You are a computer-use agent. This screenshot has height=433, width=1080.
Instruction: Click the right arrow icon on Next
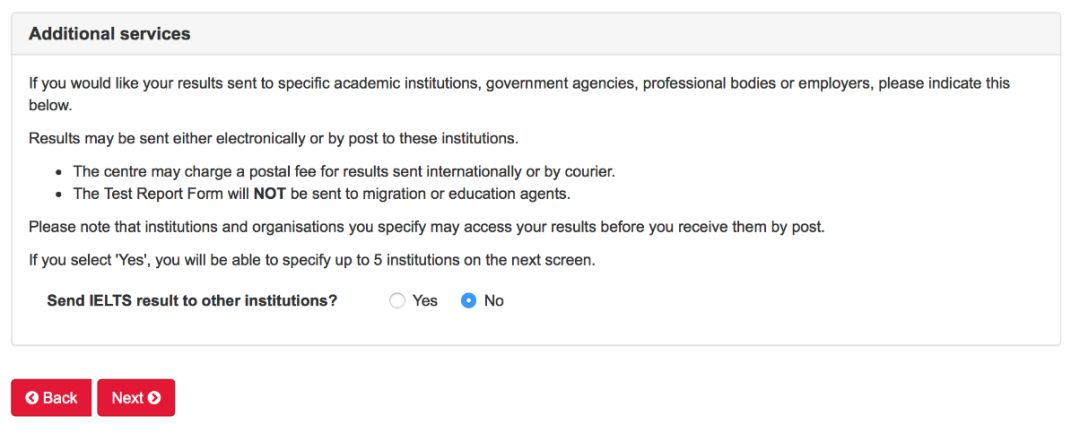tap(154, 398)
